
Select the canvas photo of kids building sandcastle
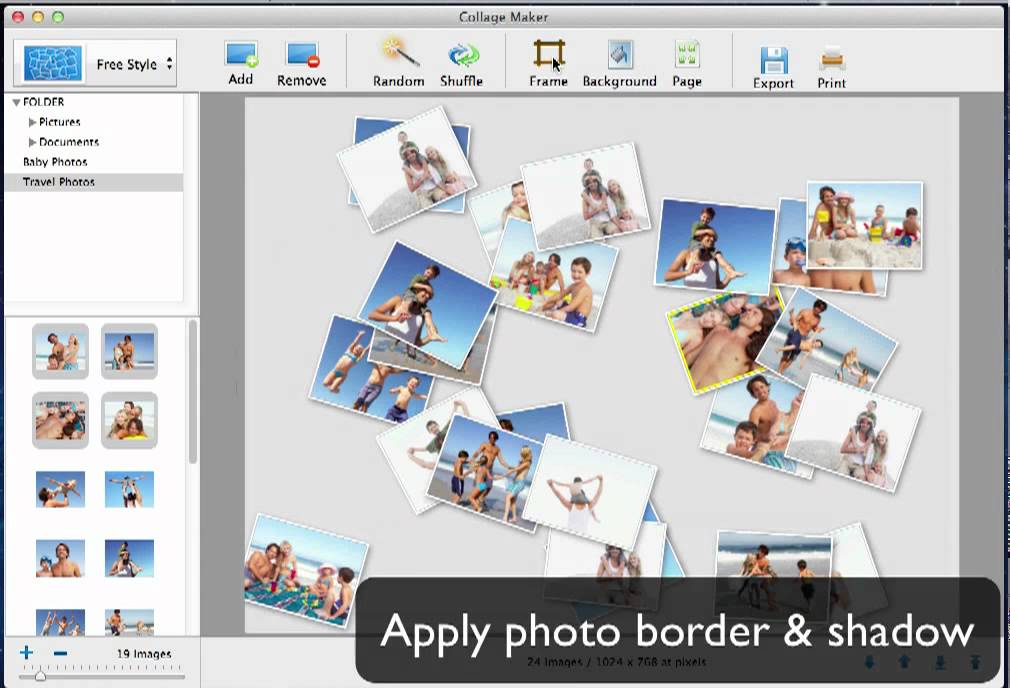tap(864, 225)
